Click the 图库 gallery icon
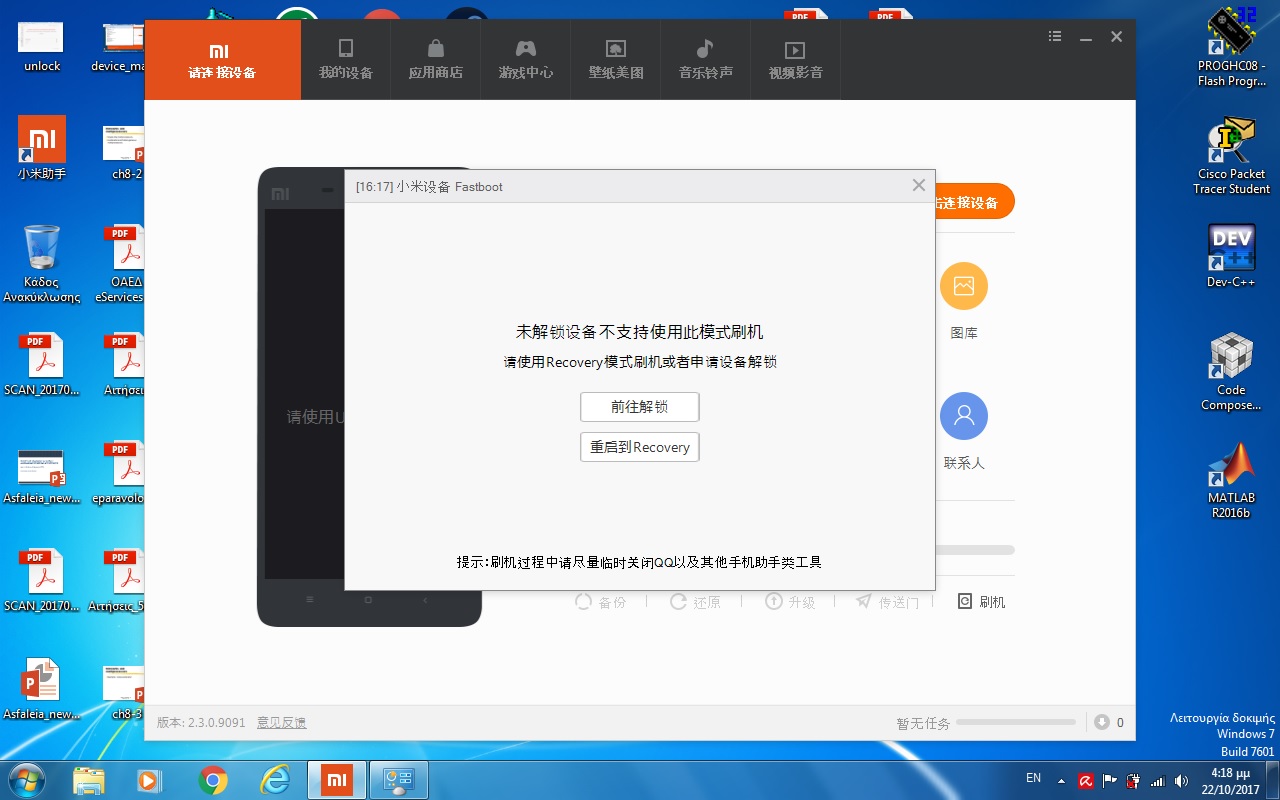Screen dimensions: 1280x800 963,287
